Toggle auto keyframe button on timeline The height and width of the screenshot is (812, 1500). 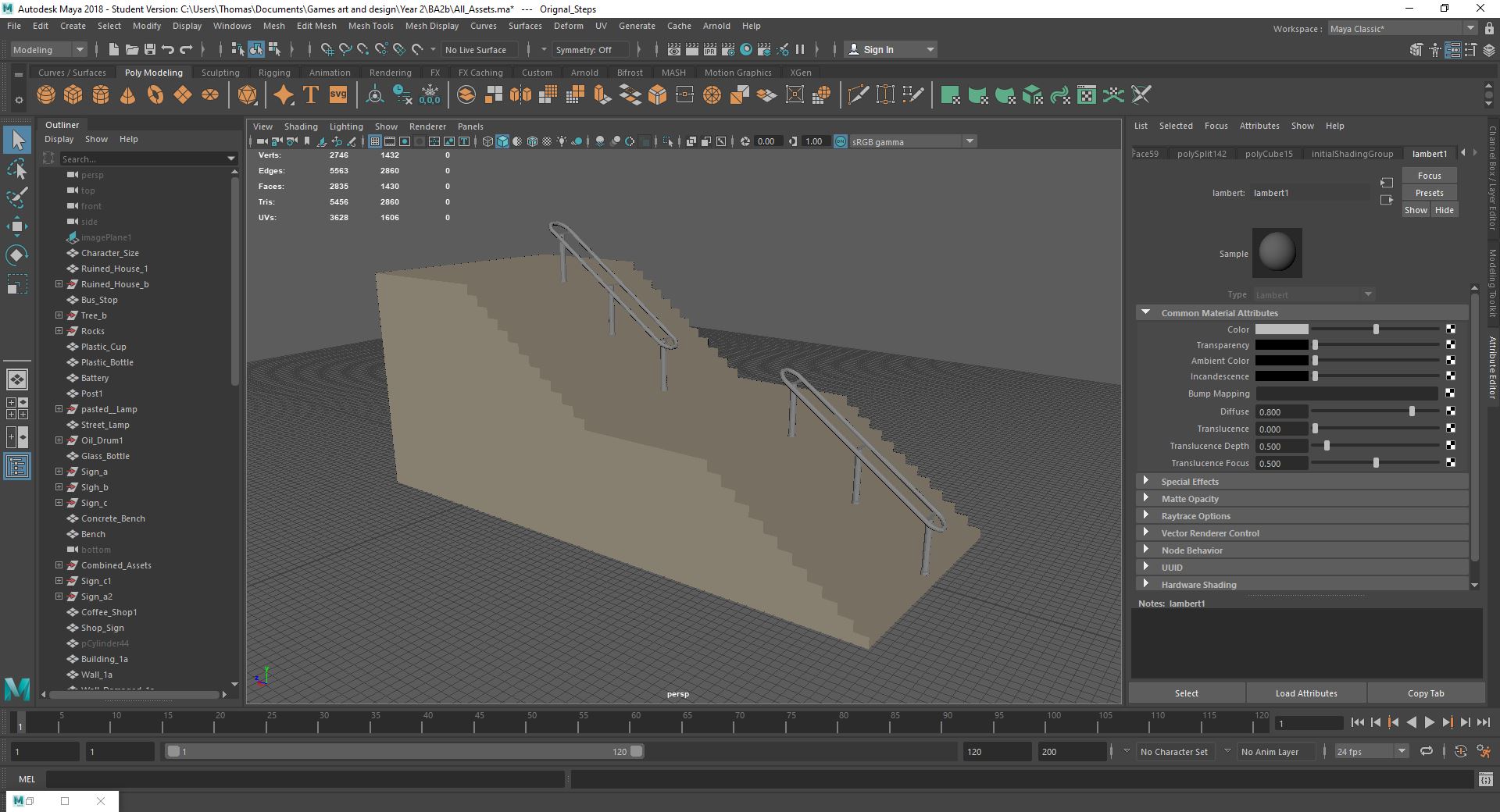[x=1461, y=751]
